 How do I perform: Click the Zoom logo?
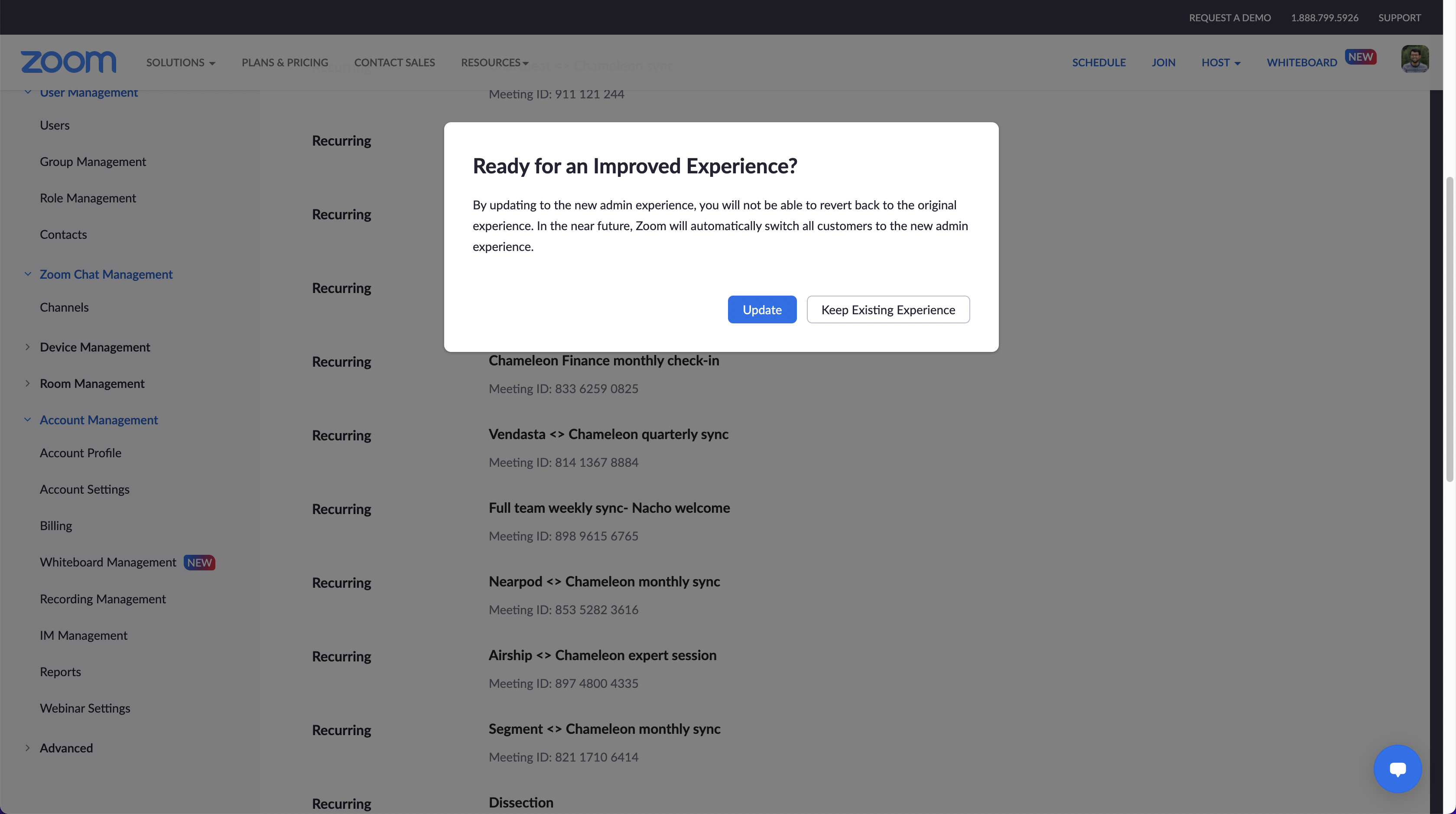tap(68, 62)
